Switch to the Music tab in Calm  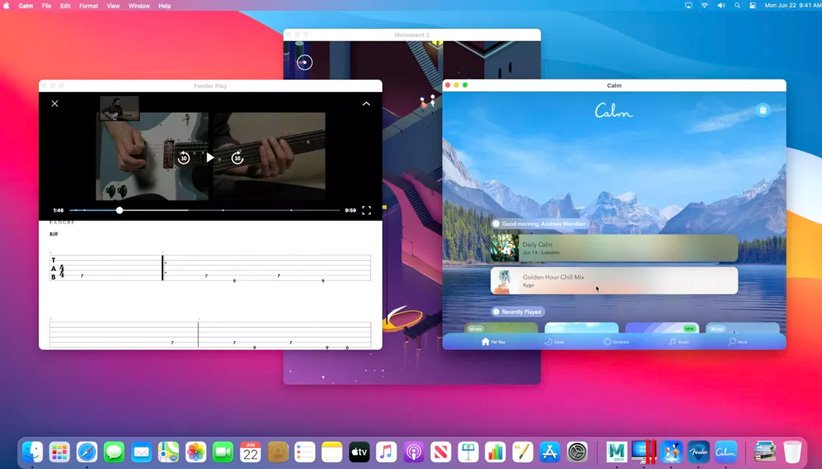pos(678,342)
